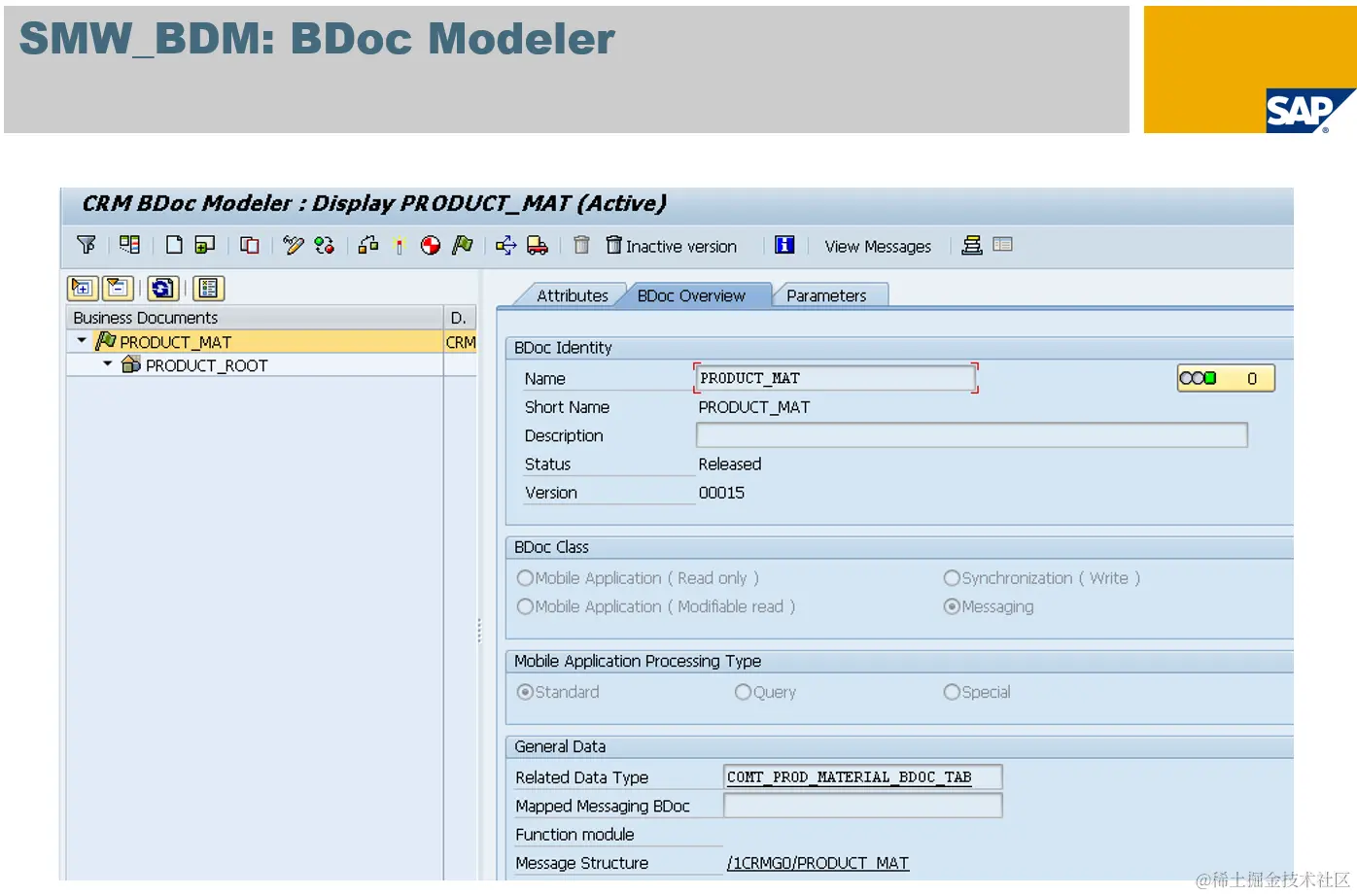Click the vertical splitter handle between panes
The height and width of the screenshot is (896, 1357).
pyautogui.click(x=479, y=631)
